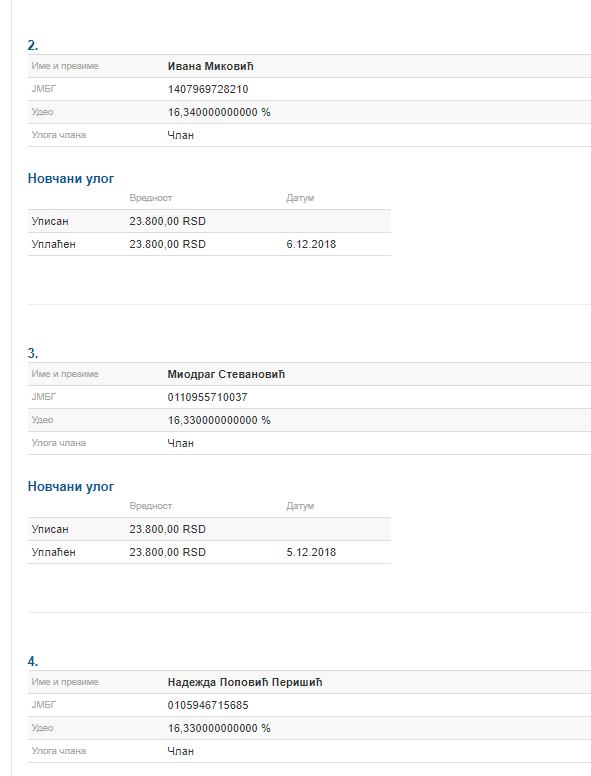Click section number 3 heading

coord(33,353)
